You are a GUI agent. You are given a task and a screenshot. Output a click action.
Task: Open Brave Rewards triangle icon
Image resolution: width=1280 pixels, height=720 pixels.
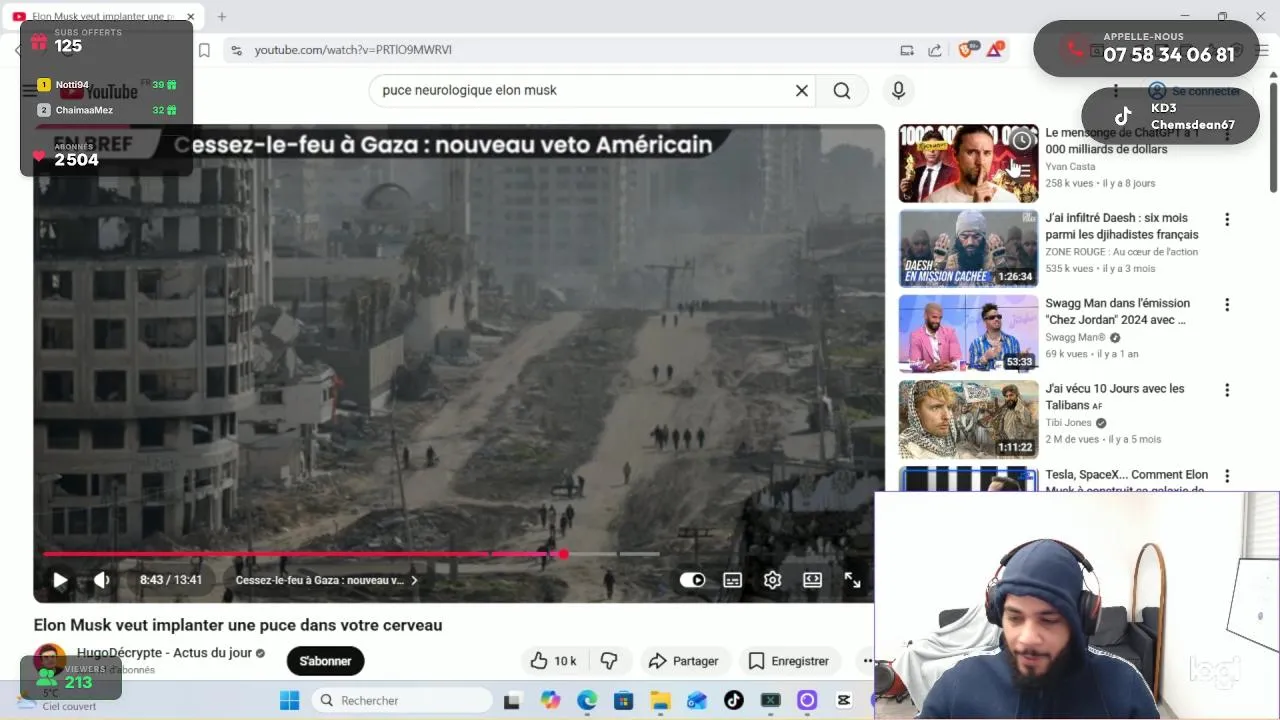(995, 50)
